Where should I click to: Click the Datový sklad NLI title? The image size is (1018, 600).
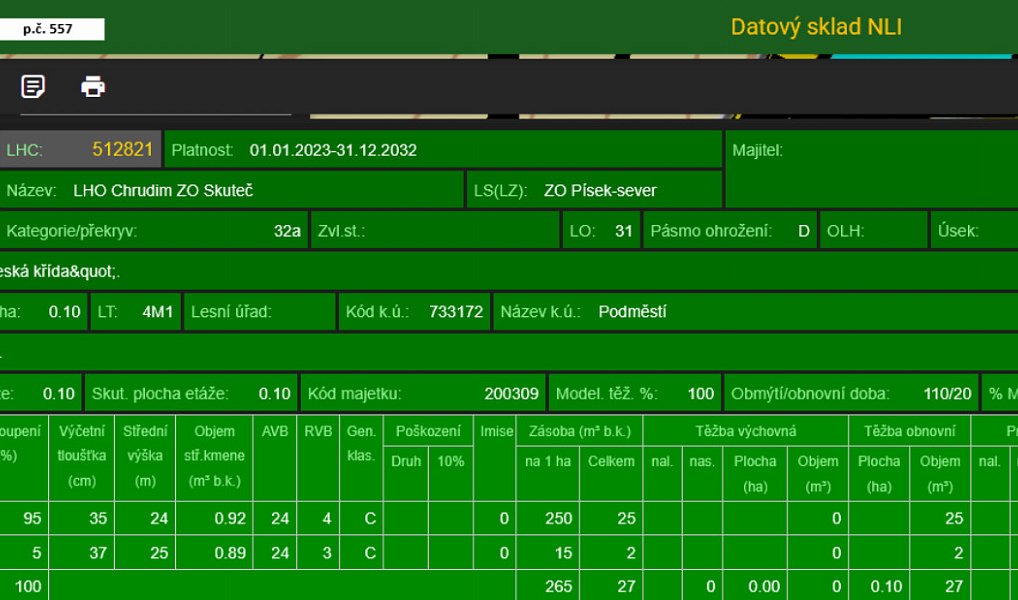pos(816,27)
